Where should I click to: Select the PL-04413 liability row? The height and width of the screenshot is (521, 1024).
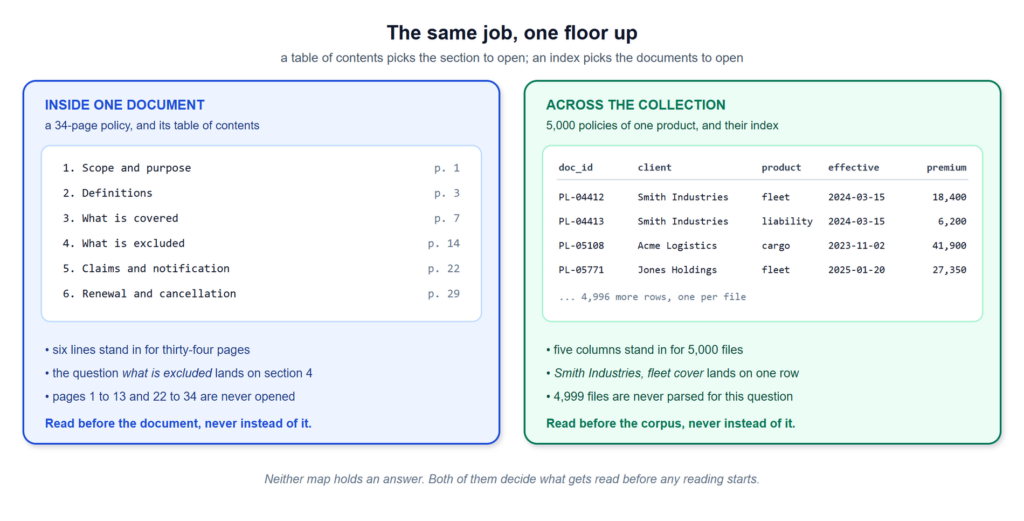coord(762,221)
